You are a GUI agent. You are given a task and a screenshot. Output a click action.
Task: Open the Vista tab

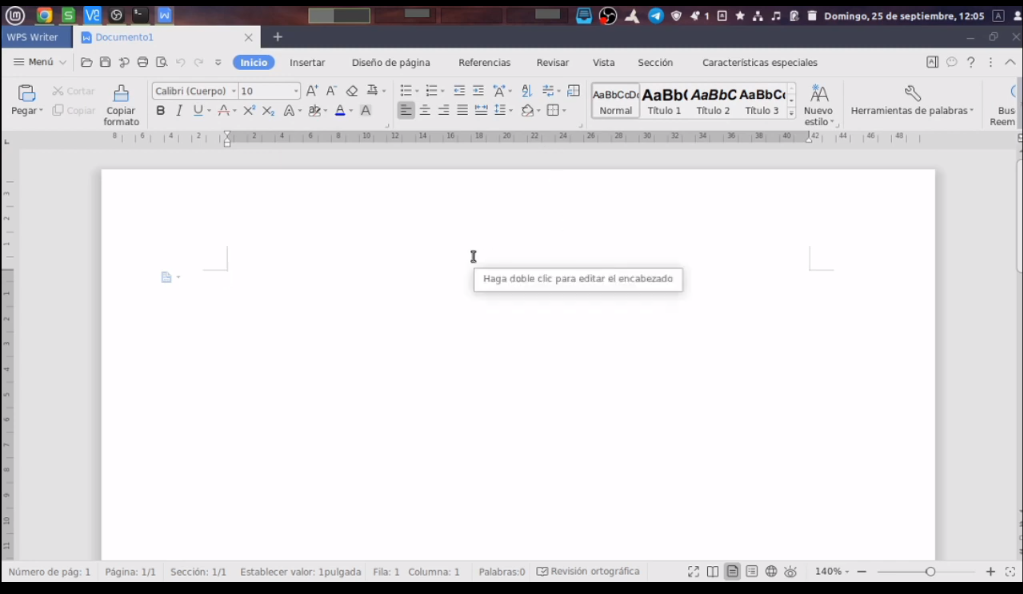[x=603, y=63]
